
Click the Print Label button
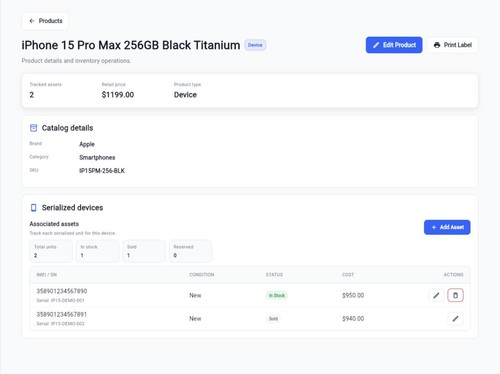pyautogui.click(x=453, y=45)
